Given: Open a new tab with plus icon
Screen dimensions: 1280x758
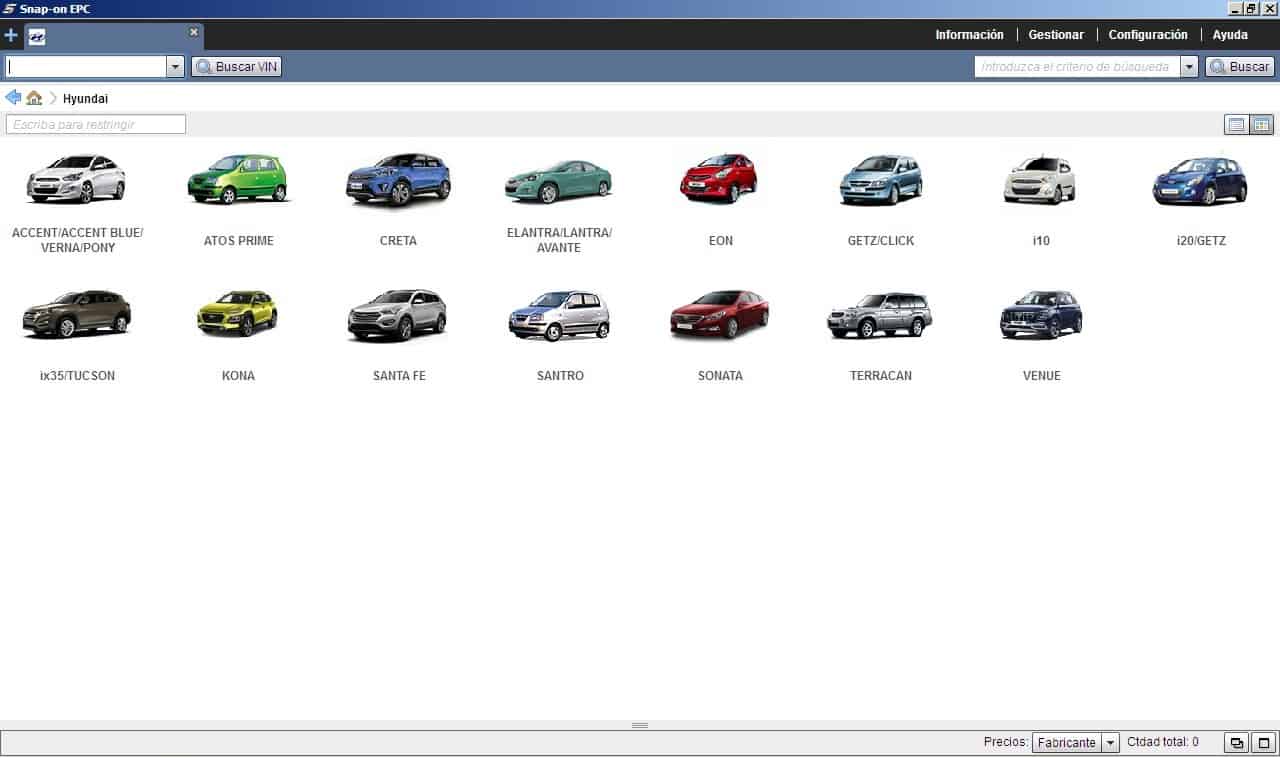Looking at the screenshot, I should coord(11,36).
